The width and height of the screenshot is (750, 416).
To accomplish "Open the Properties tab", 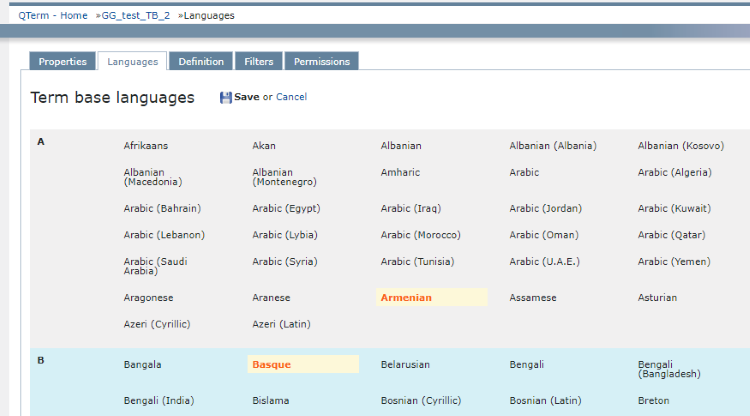I will 62,62.
